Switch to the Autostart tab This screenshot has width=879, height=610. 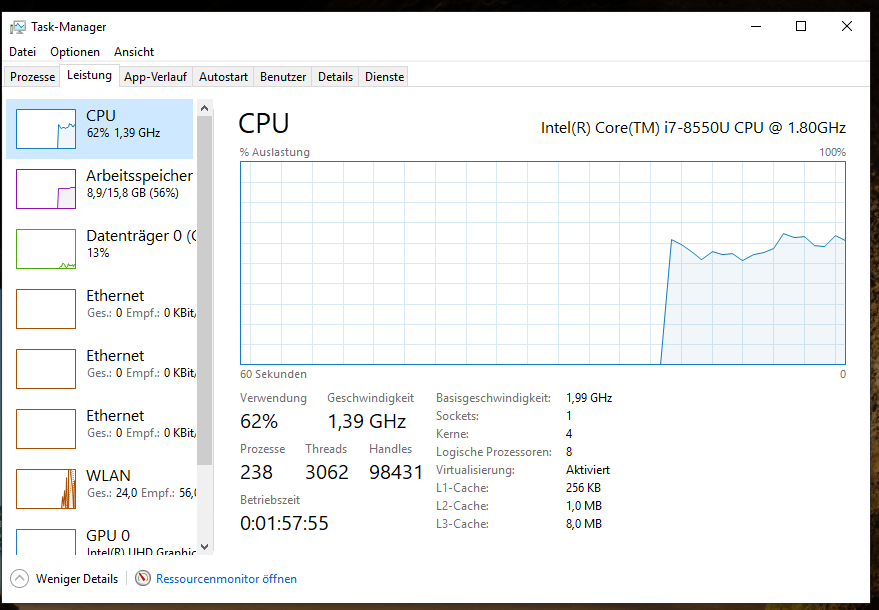click(223, 77)
